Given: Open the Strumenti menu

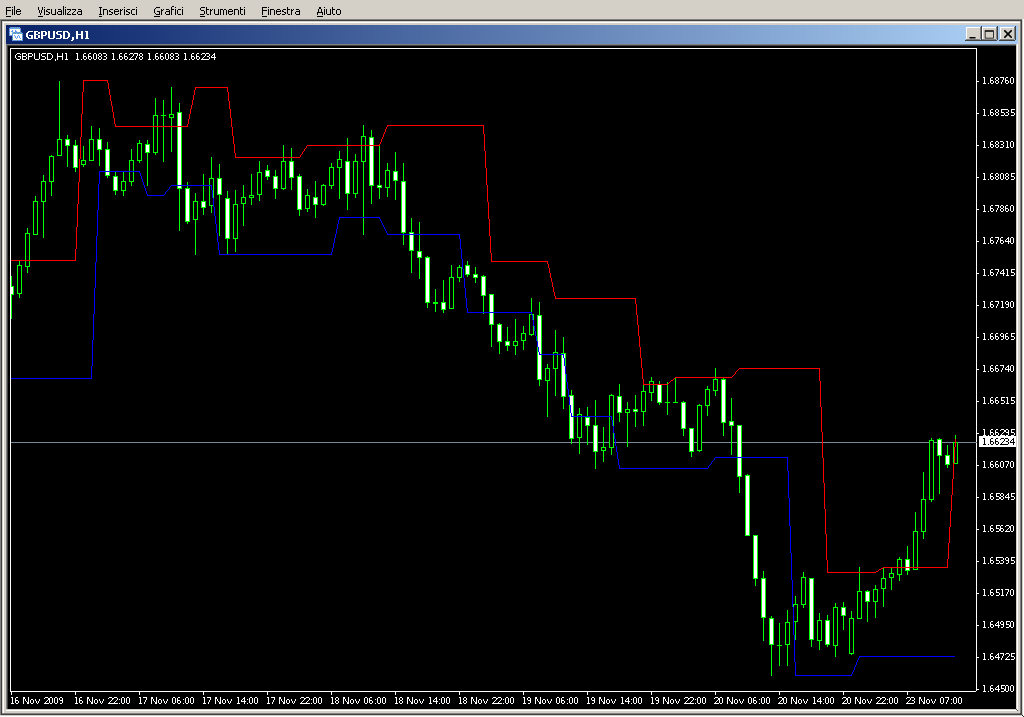Looking at the screenshot, I should (x=222, y=11).
